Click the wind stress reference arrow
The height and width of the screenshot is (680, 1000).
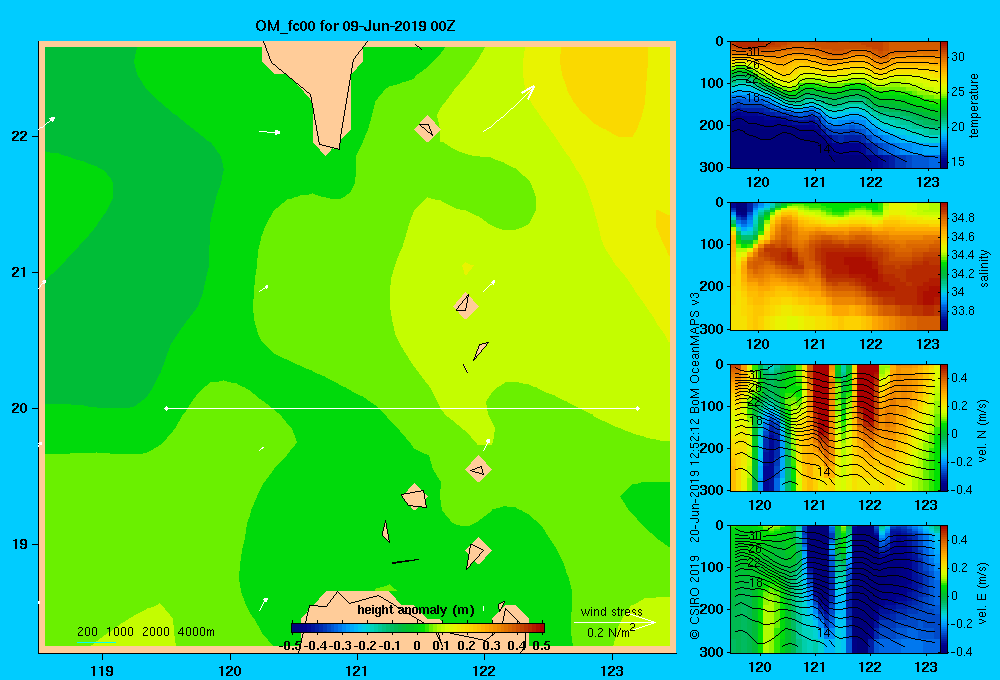coord(614,622)
